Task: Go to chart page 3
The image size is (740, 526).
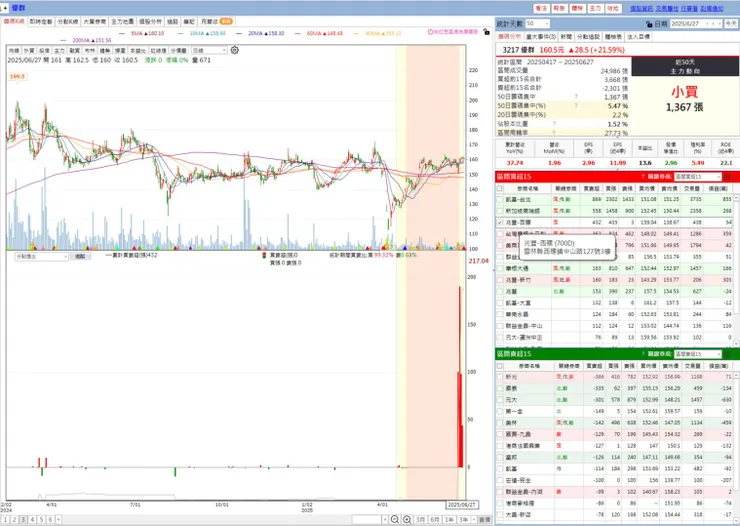Action: [x=23, y=519]
